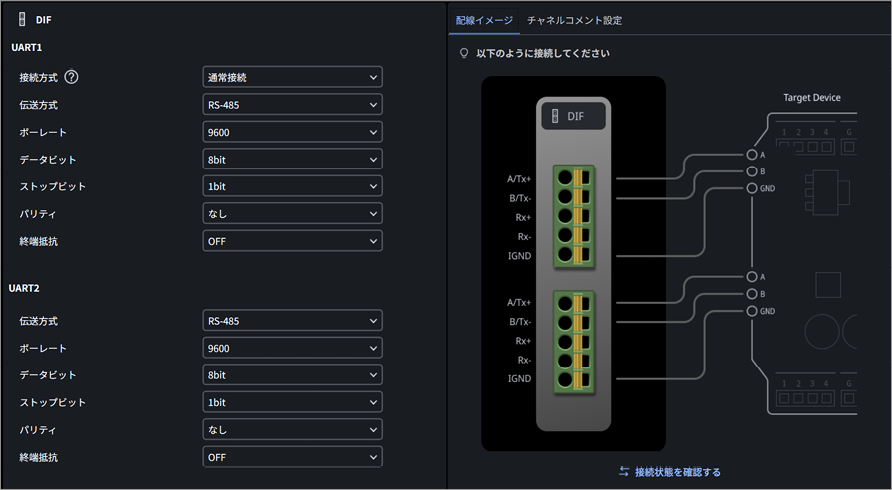892x490 pixels.
Task: Open UART1 パリティ dropdown
Action: coord(292,213)
